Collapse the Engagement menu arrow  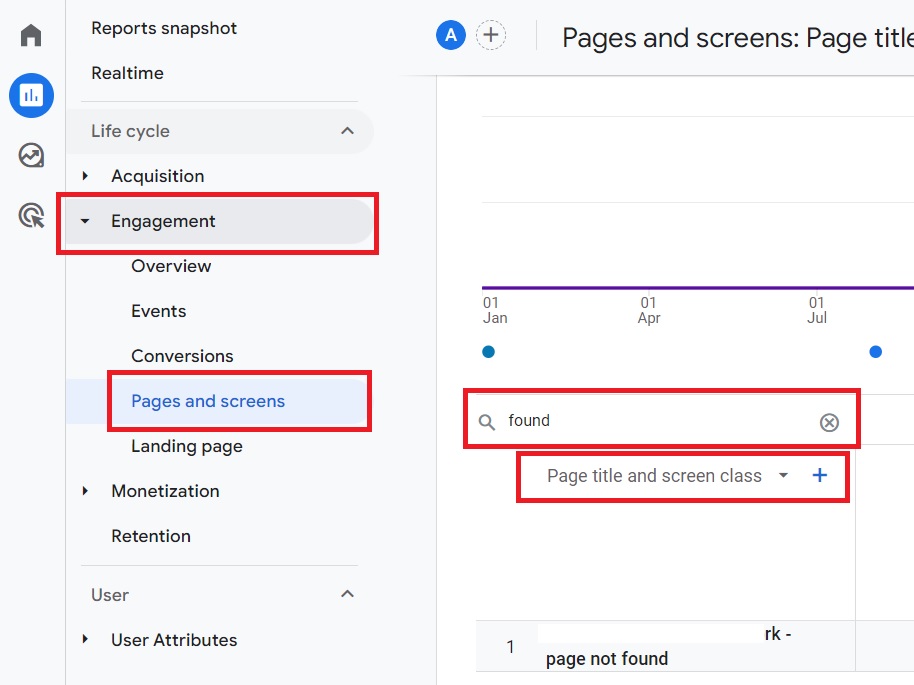coord(85,221)
